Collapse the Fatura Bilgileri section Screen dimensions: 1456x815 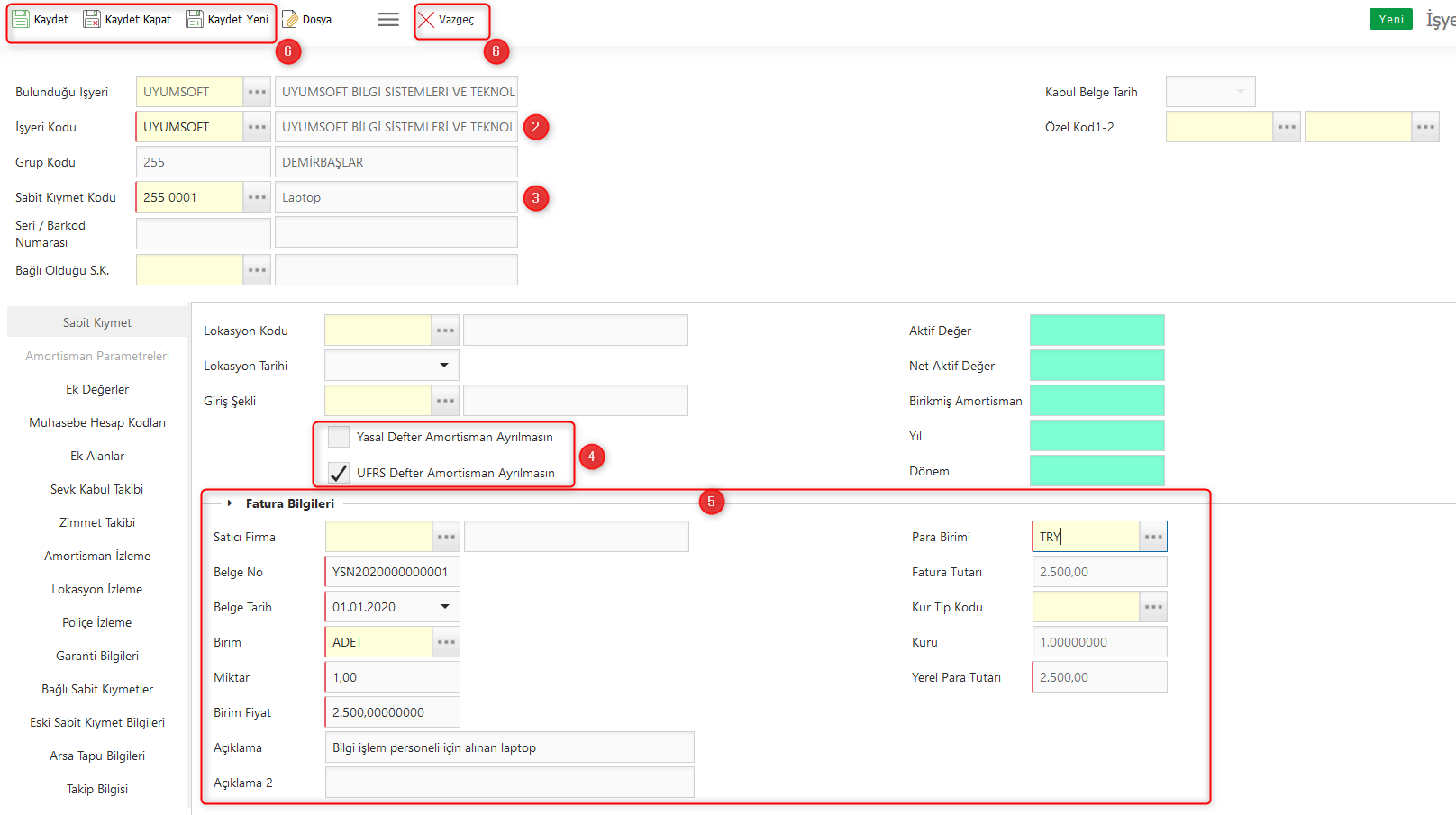[x=230, y=503]
